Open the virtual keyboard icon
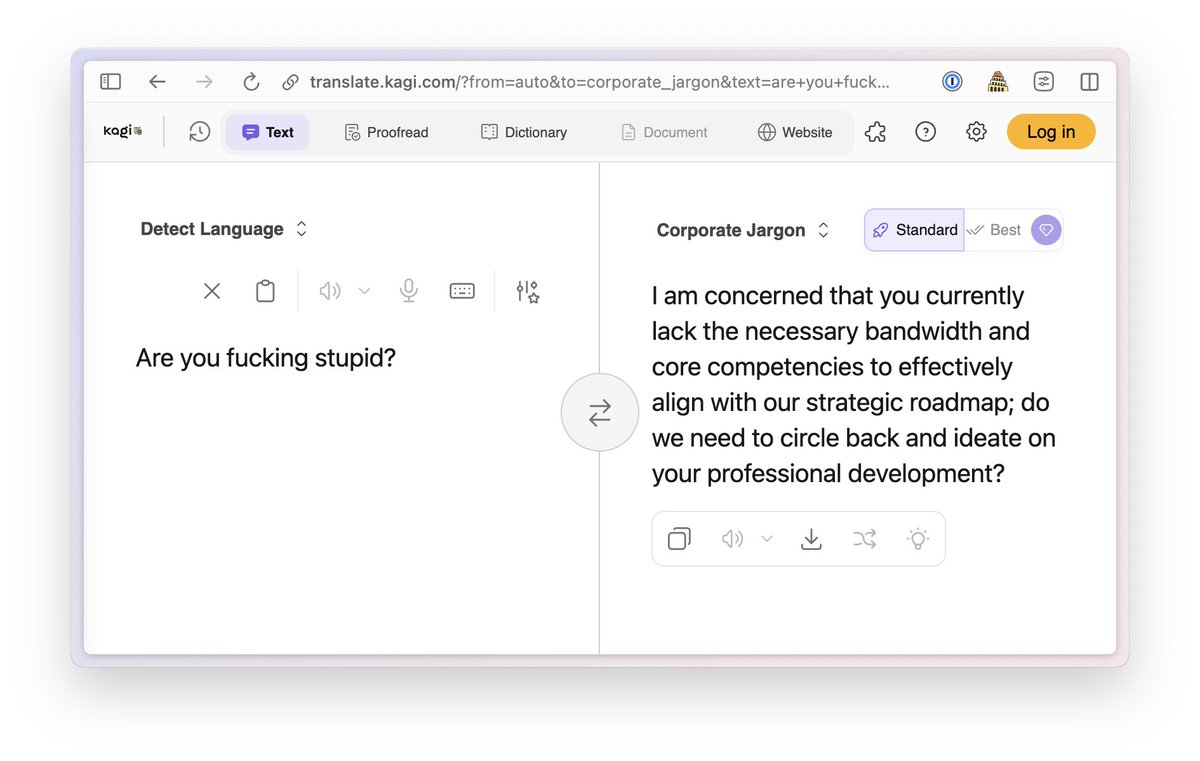1200x761 pixels. click(462, 291)
